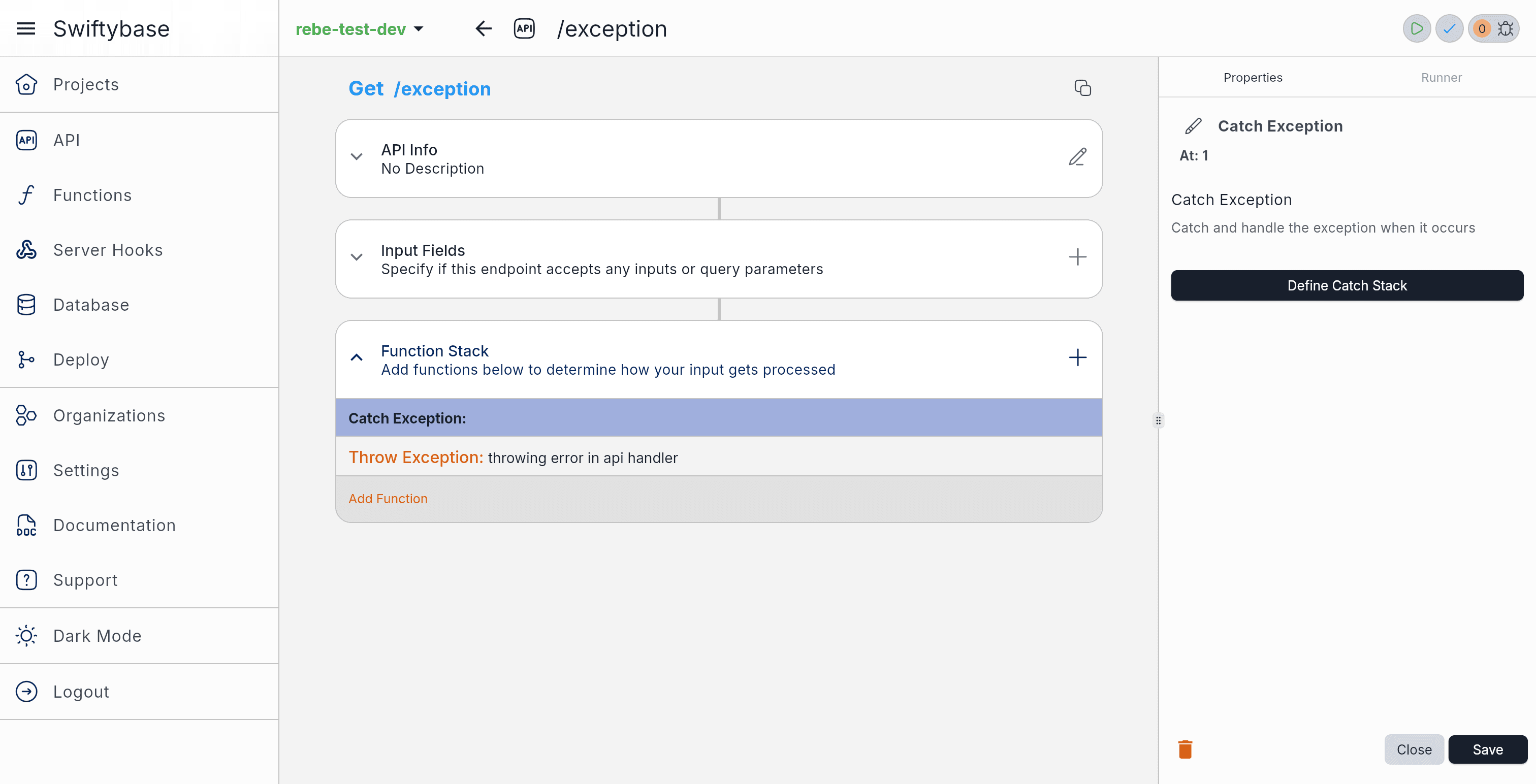Click the Logout label
This screenshot has width=1536, height=784.
[x=81, y=692]
